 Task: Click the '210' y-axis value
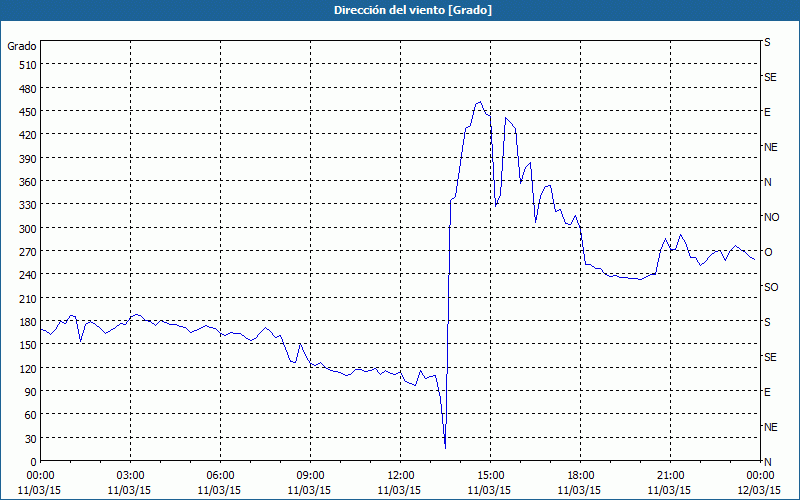click(x=28, y=298)
